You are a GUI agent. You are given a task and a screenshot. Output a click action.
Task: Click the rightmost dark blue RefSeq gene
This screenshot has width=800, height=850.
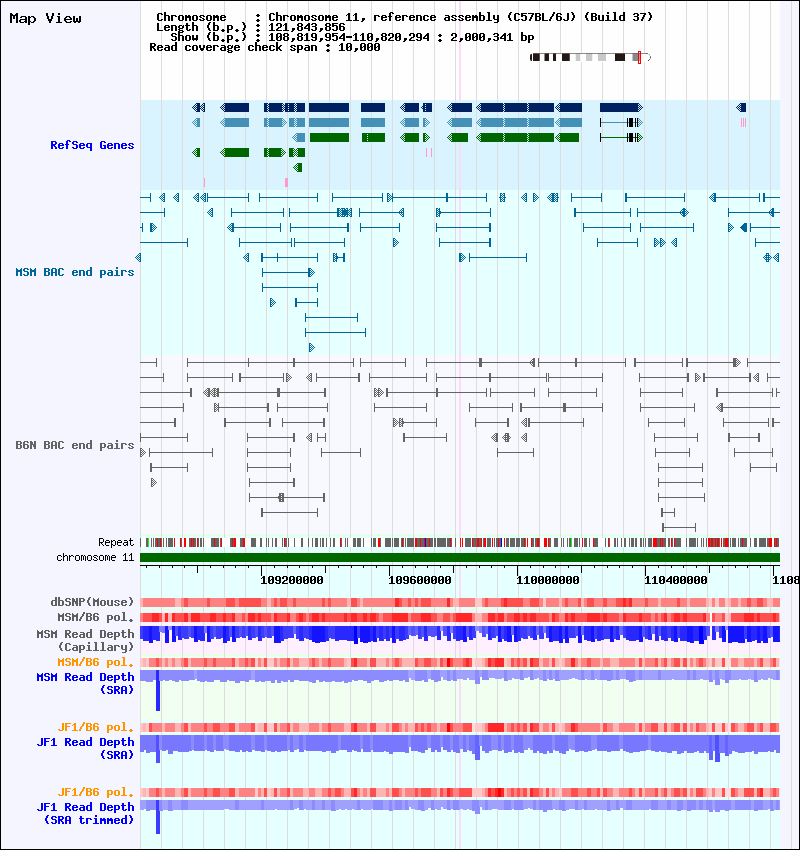tap(741, 107)
